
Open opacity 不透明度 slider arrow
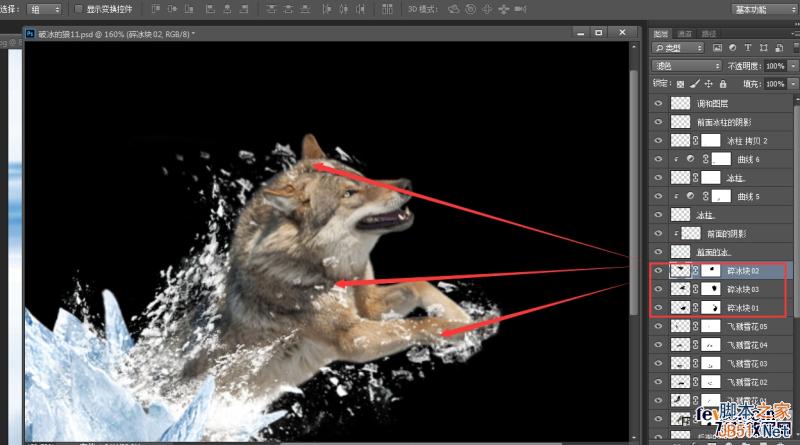(793, 66)
